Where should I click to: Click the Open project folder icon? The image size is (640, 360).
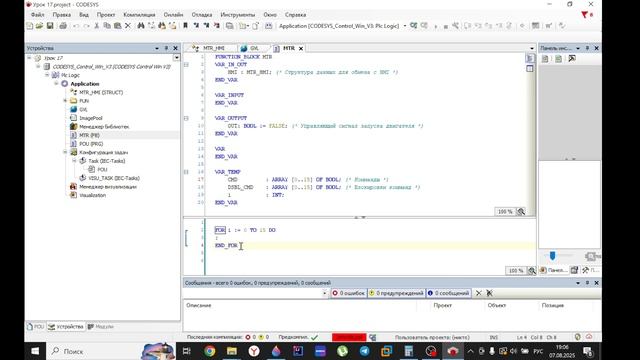coord(39,26)
